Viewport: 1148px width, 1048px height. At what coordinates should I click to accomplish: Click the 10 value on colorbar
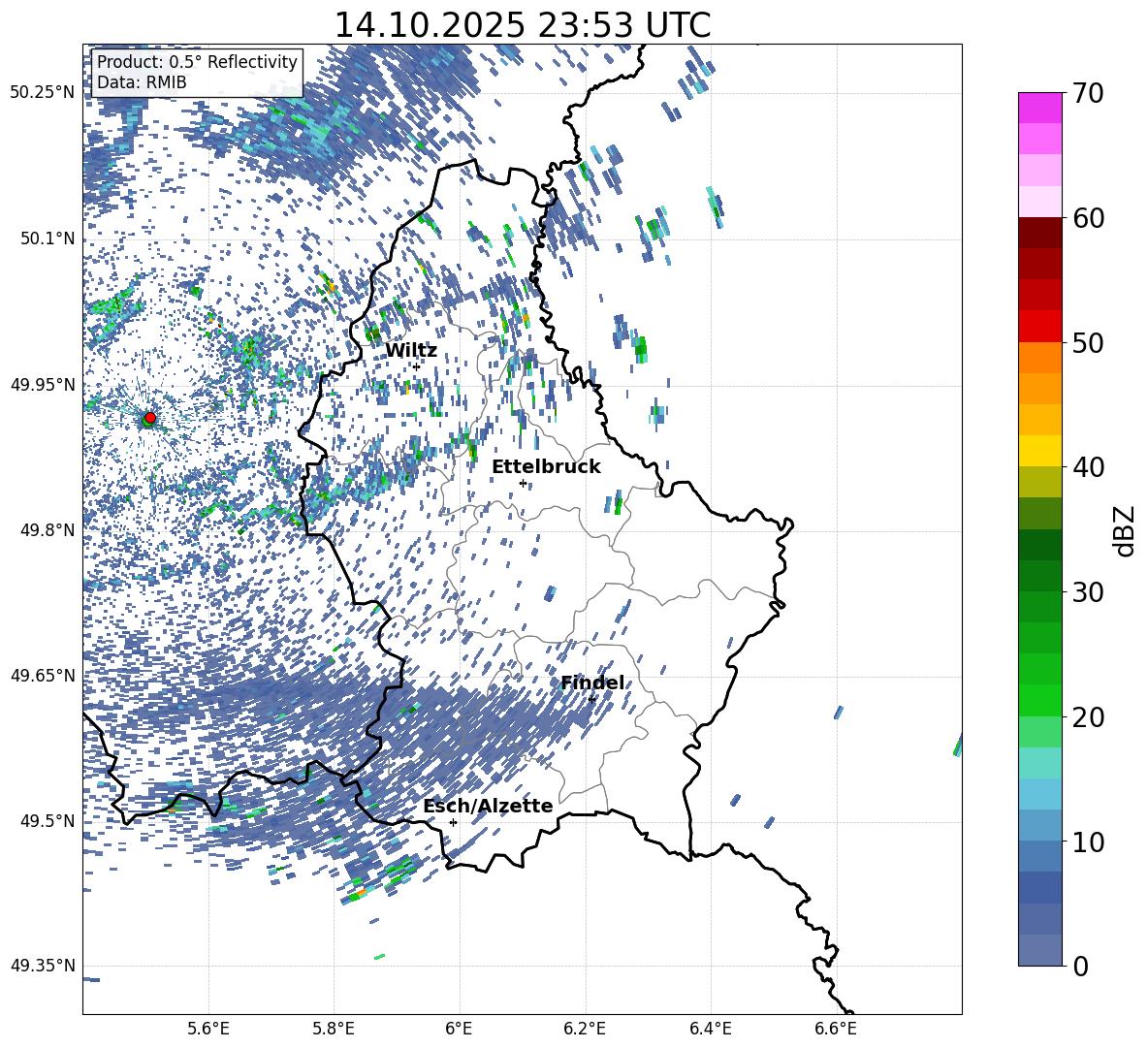pos(1087,842)
